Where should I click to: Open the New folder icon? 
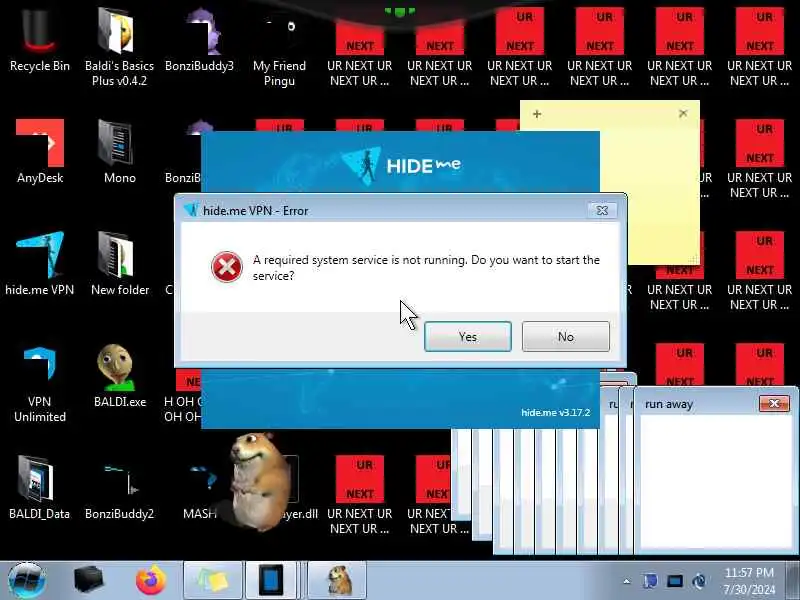tap(119, 264)
